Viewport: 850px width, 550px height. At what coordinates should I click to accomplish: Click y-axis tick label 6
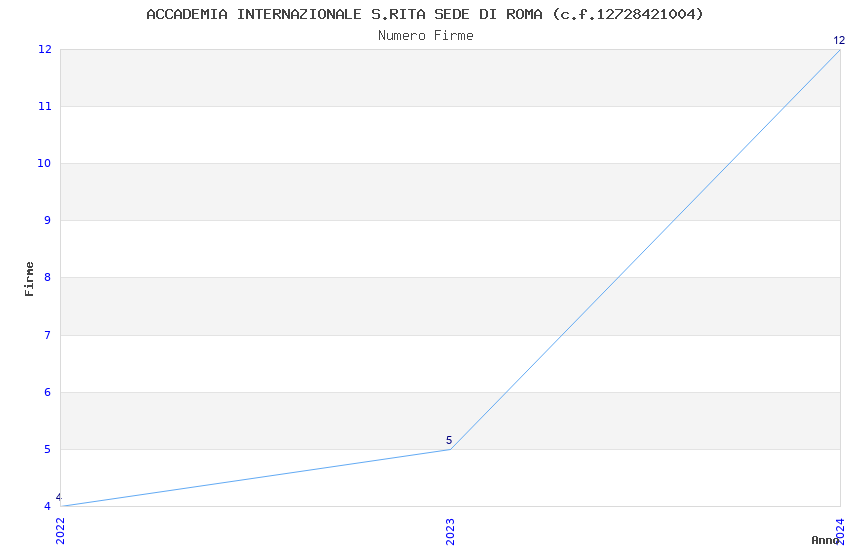pos(48,392)
